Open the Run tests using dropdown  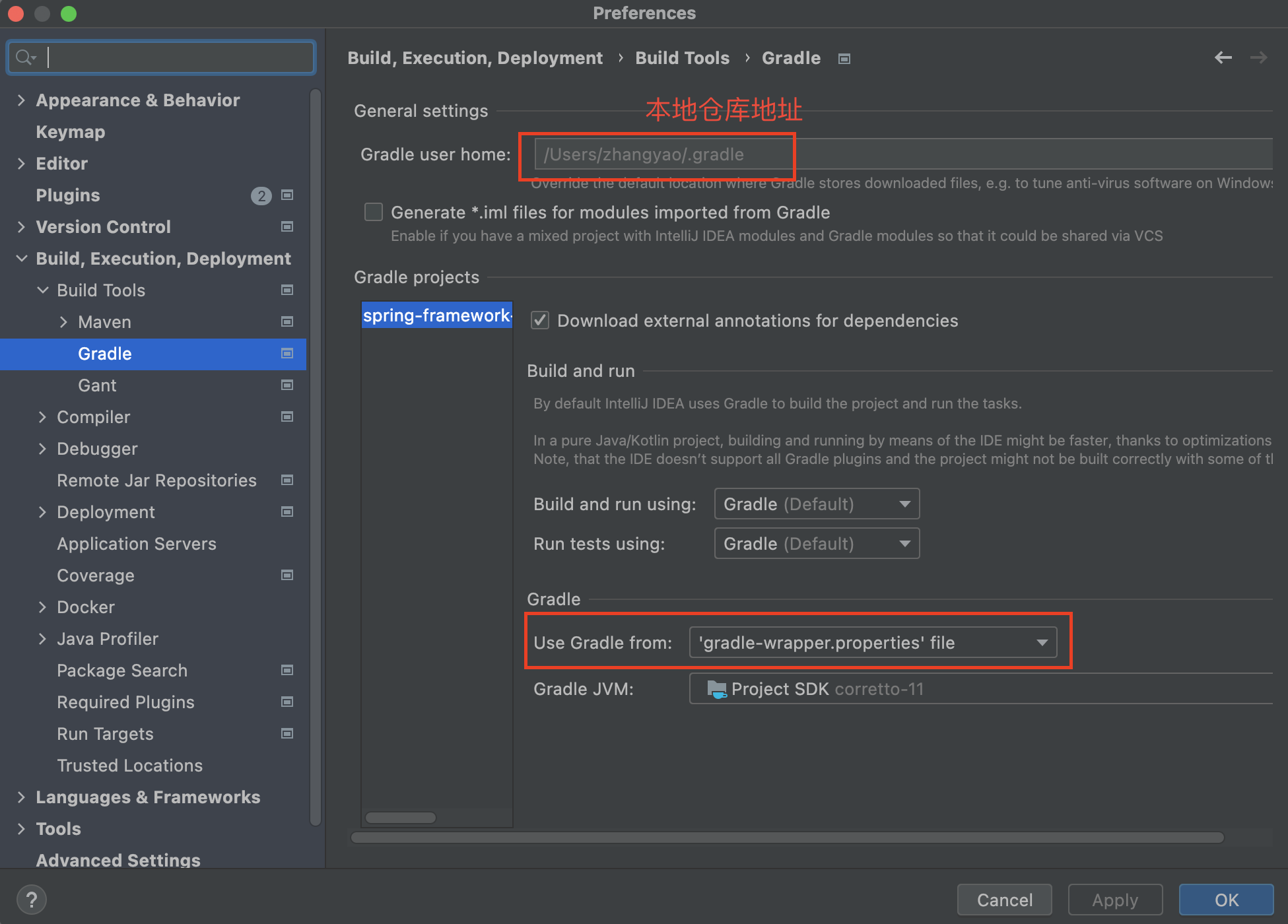(x=817, y=544)
